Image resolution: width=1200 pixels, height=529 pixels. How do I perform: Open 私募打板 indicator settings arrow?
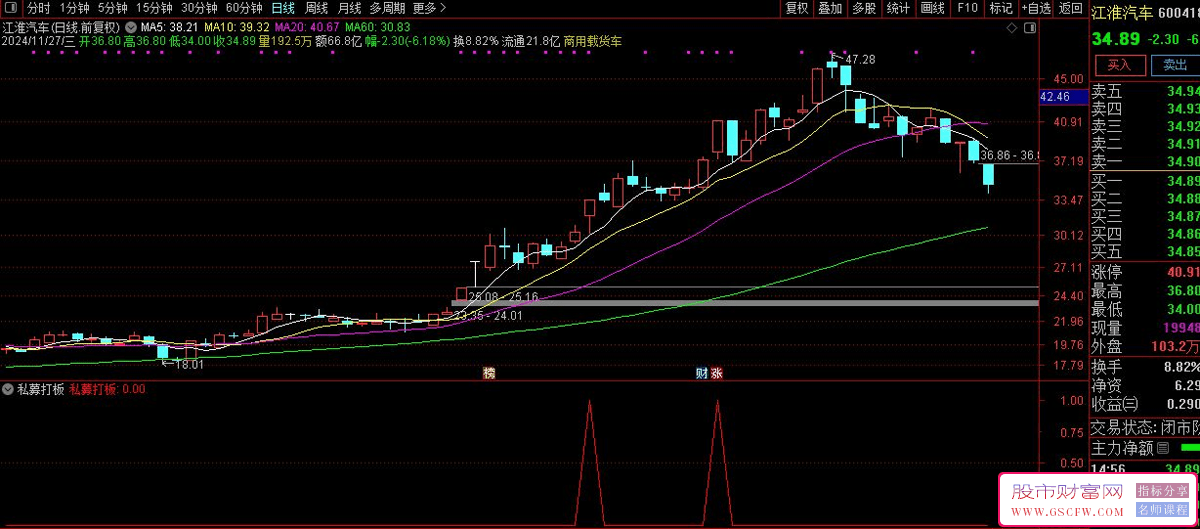9,389
